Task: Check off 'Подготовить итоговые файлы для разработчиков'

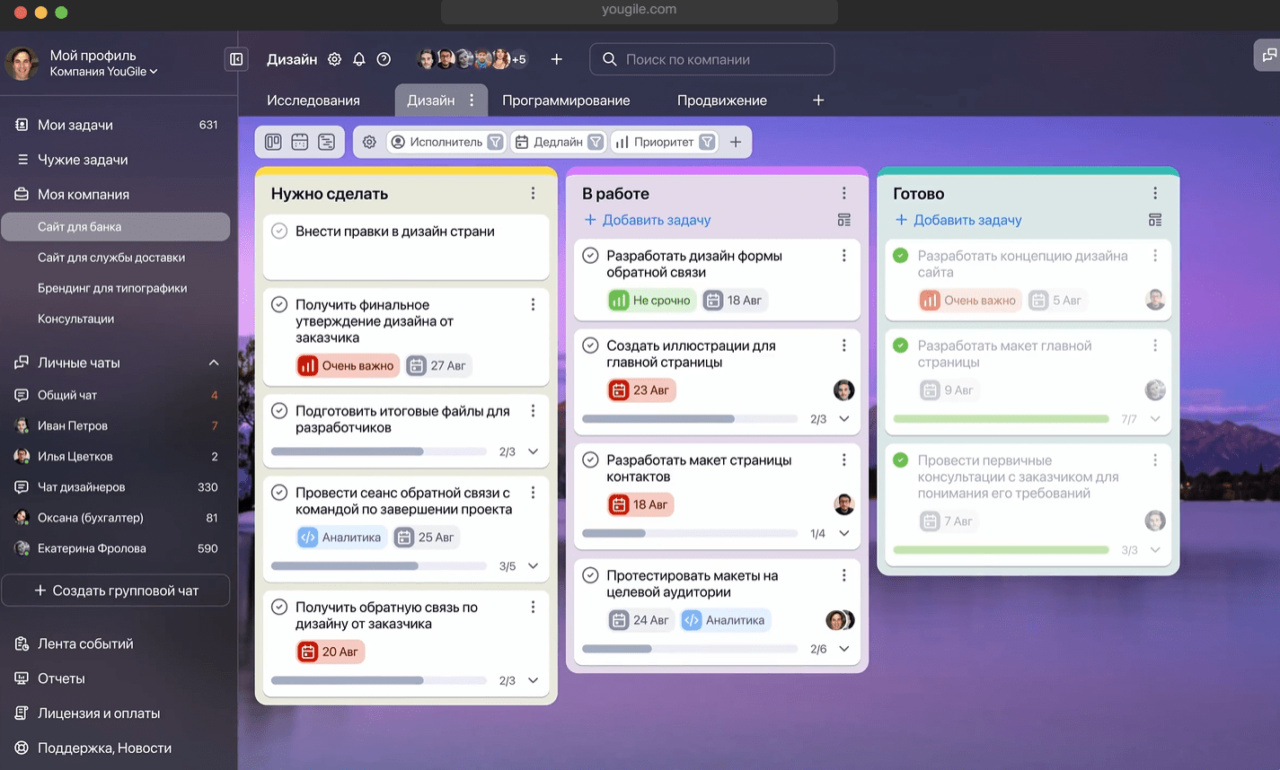Action: 280,411
